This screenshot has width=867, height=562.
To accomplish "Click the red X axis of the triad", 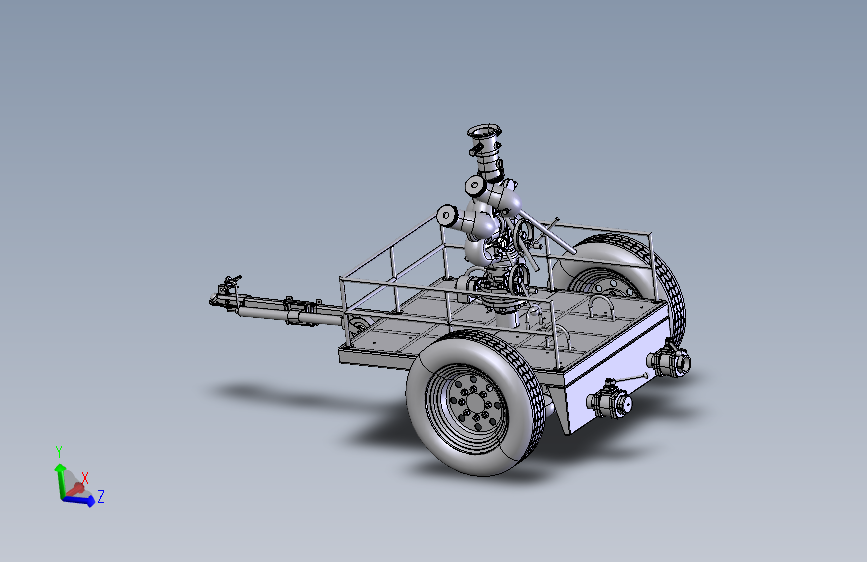I will [76, 489].
